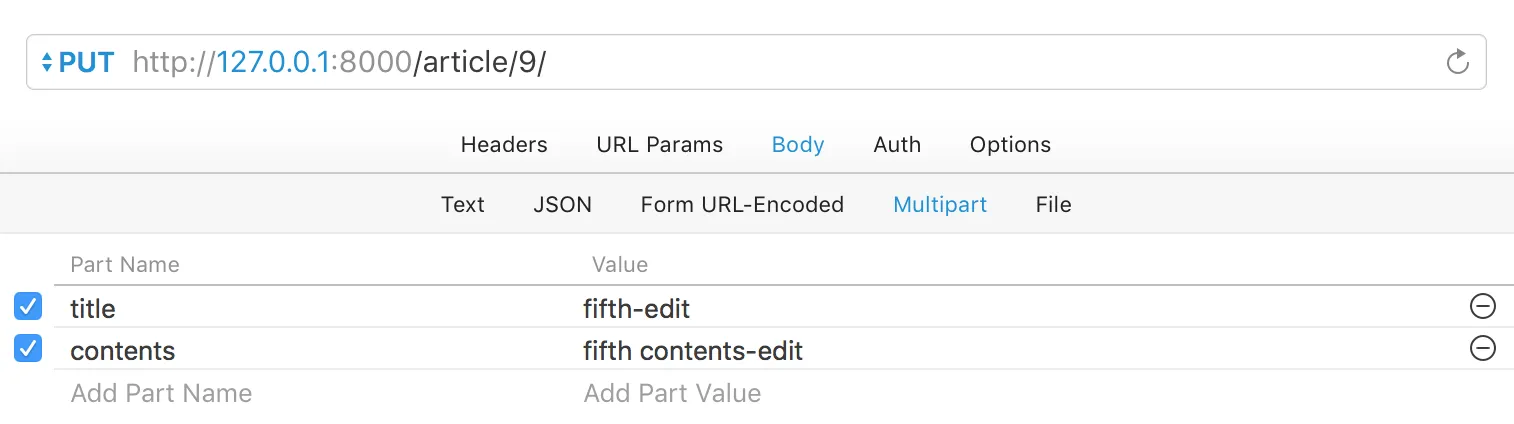Edit the fifth-edit value field
This screenshot has height=424, width=1514.
click(637, 308)
